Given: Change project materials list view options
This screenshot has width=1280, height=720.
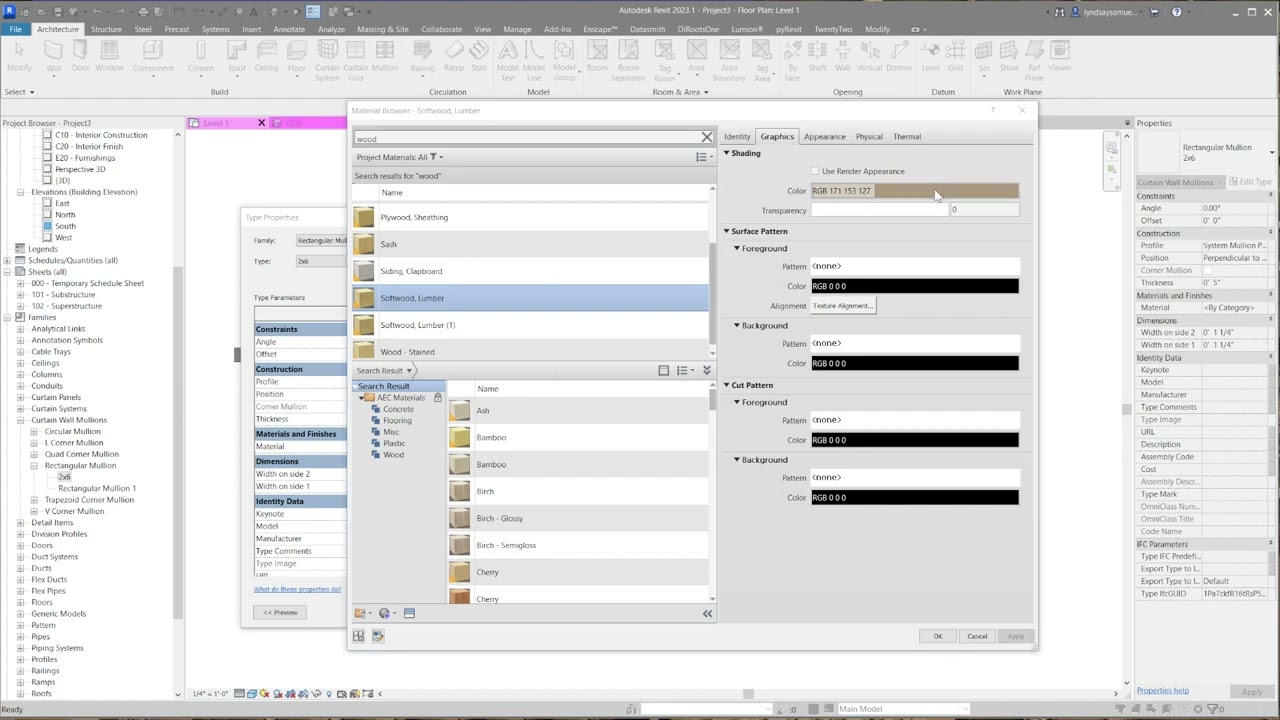Looking at the screenshot, I should point(704,157).
